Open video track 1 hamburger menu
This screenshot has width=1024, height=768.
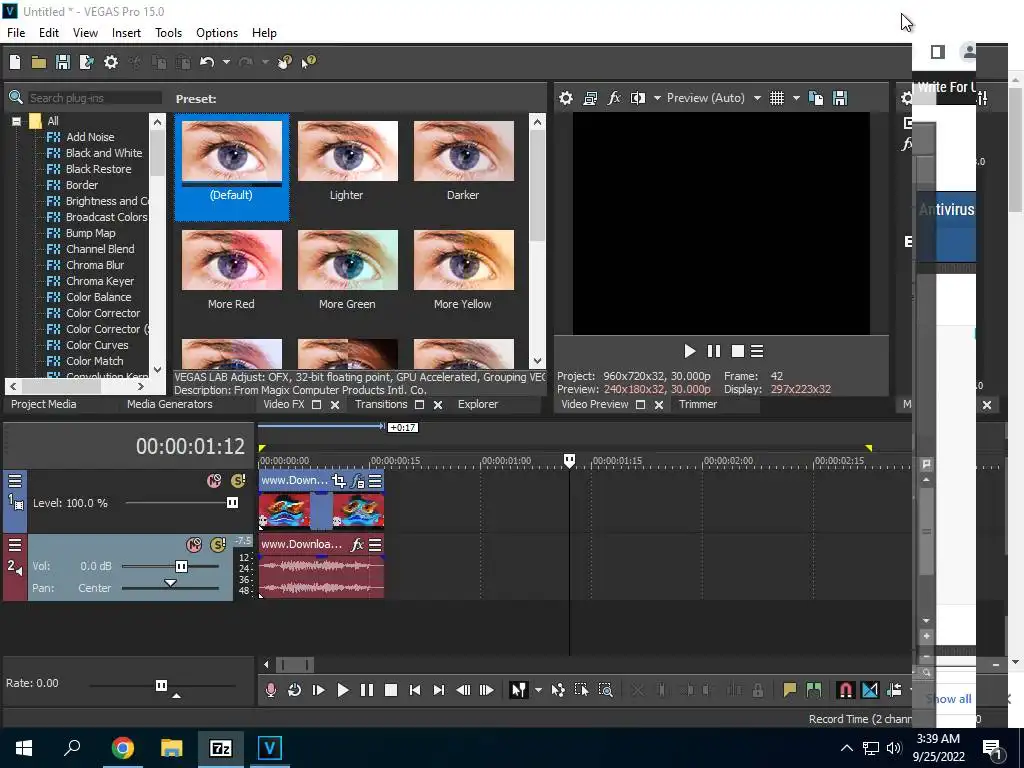(15, 481)
